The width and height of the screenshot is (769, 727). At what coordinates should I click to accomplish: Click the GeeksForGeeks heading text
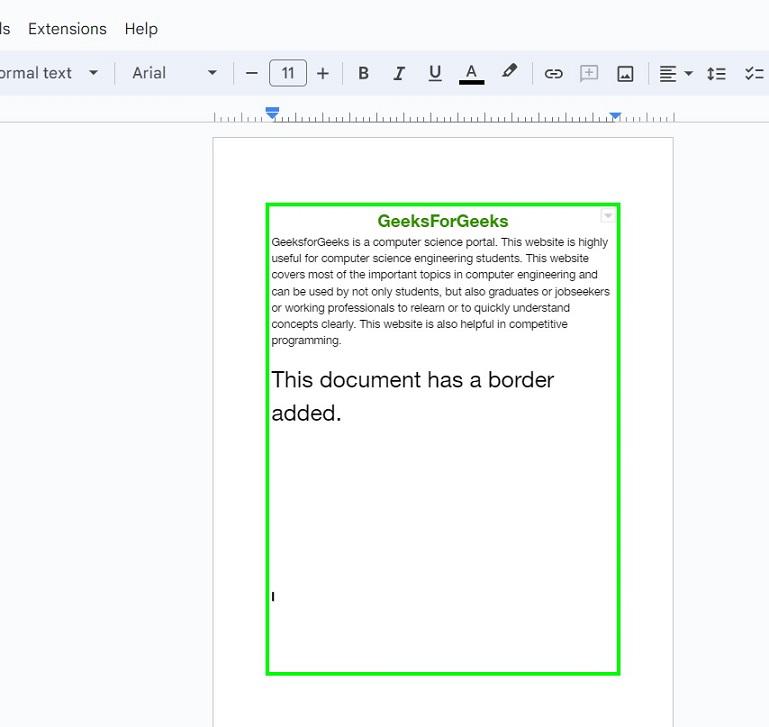442,221
